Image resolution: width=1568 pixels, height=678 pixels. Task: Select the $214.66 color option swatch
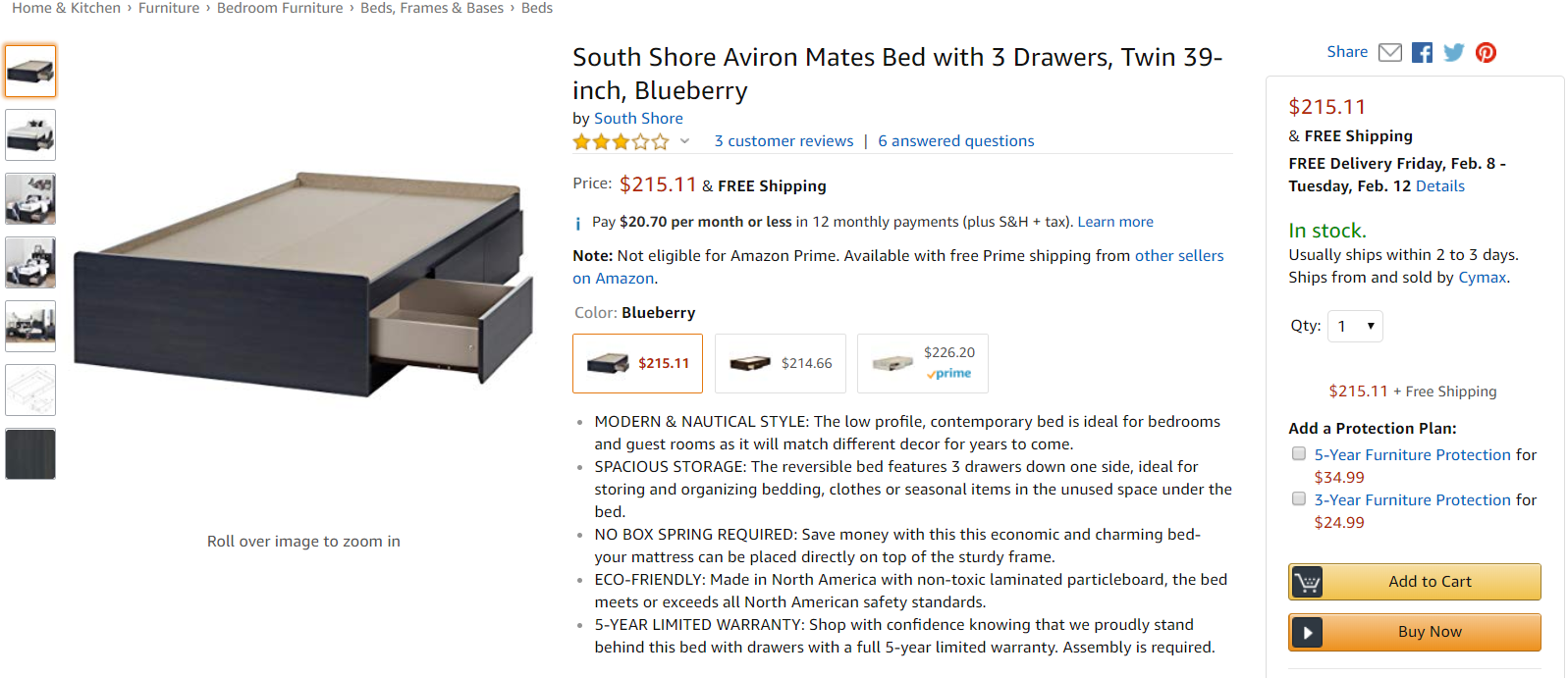[781, 363]
